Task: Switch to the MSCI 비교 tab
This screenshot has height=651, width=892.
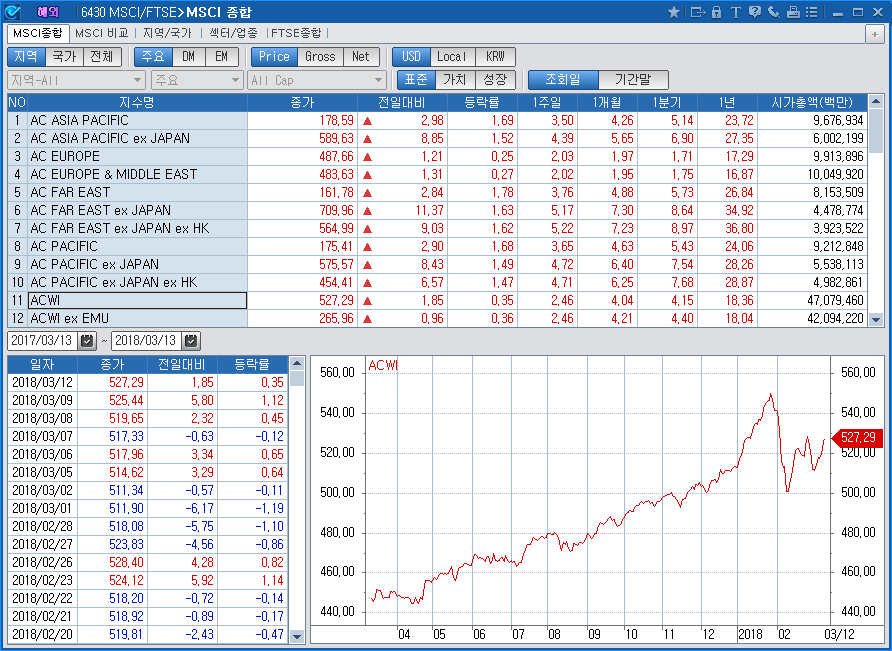Action: pos(103,33)
